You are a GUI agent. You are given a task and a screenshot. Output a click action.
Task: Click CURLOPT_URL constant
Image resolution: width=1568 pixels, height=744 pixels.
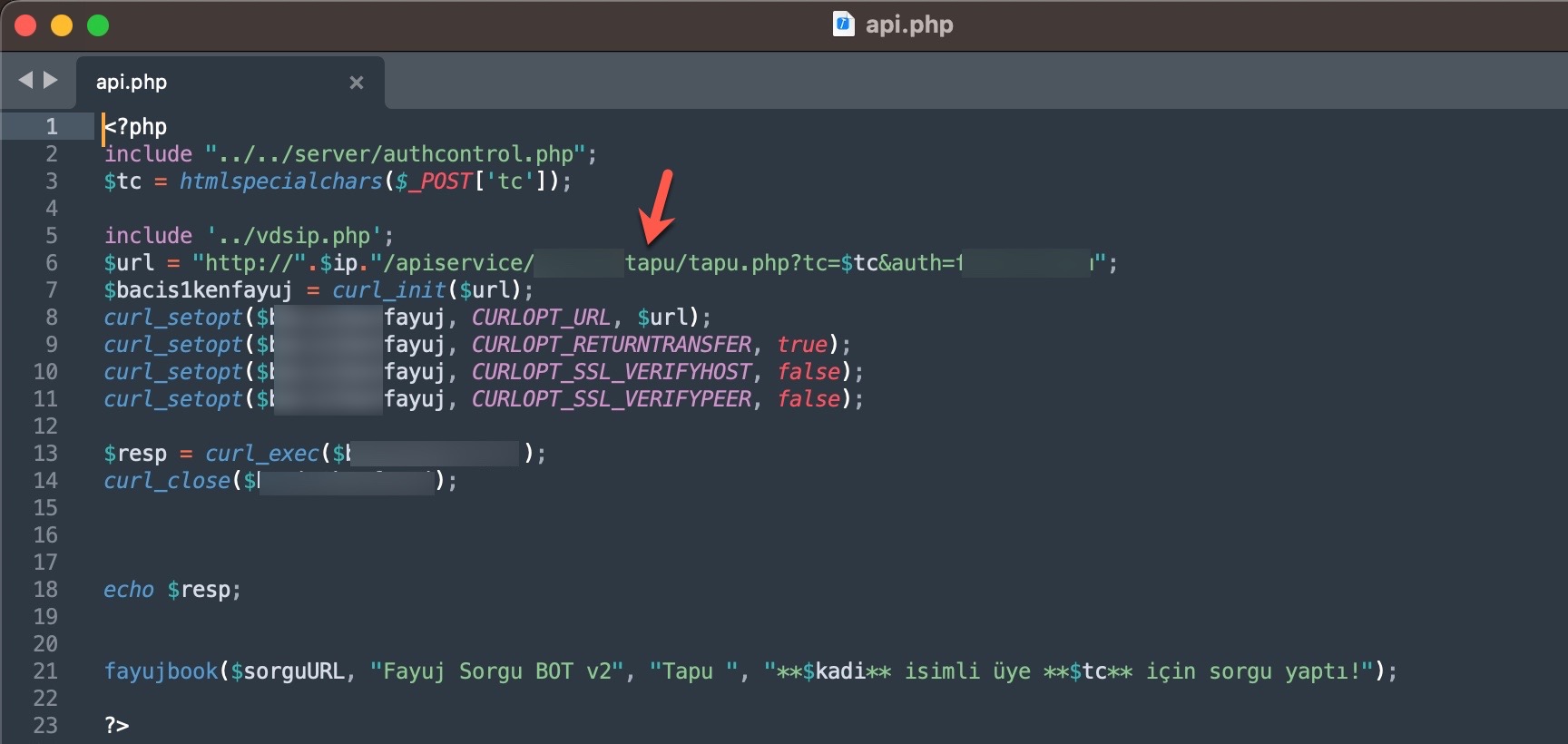541,317
